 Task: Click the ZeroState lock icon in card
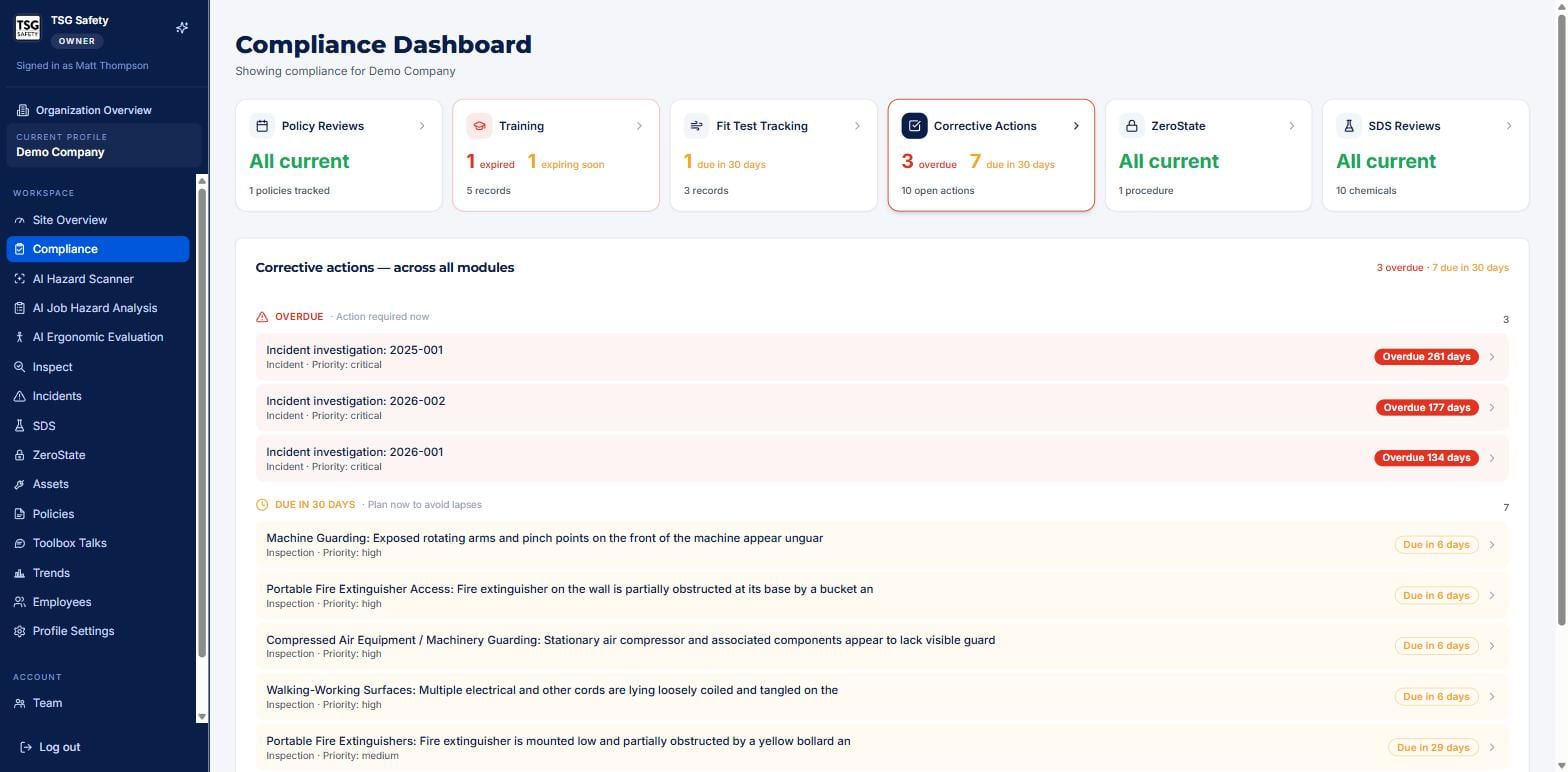click(x=1132, y=126)
